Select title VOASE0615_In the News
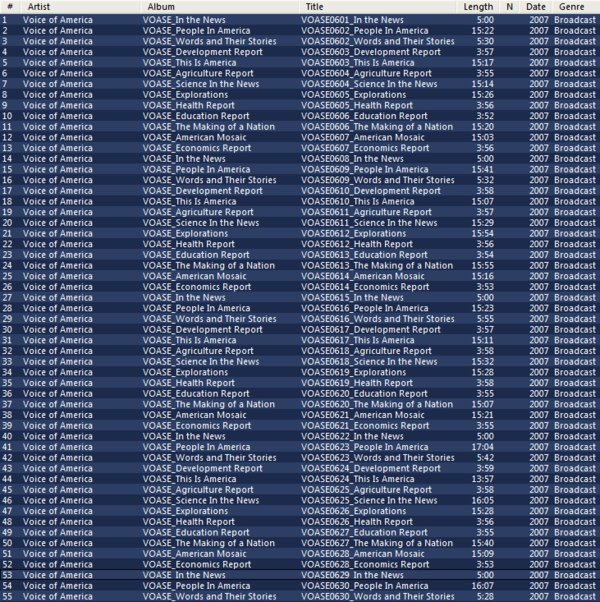This screenshot has width=600, height=602. [352, 298]
